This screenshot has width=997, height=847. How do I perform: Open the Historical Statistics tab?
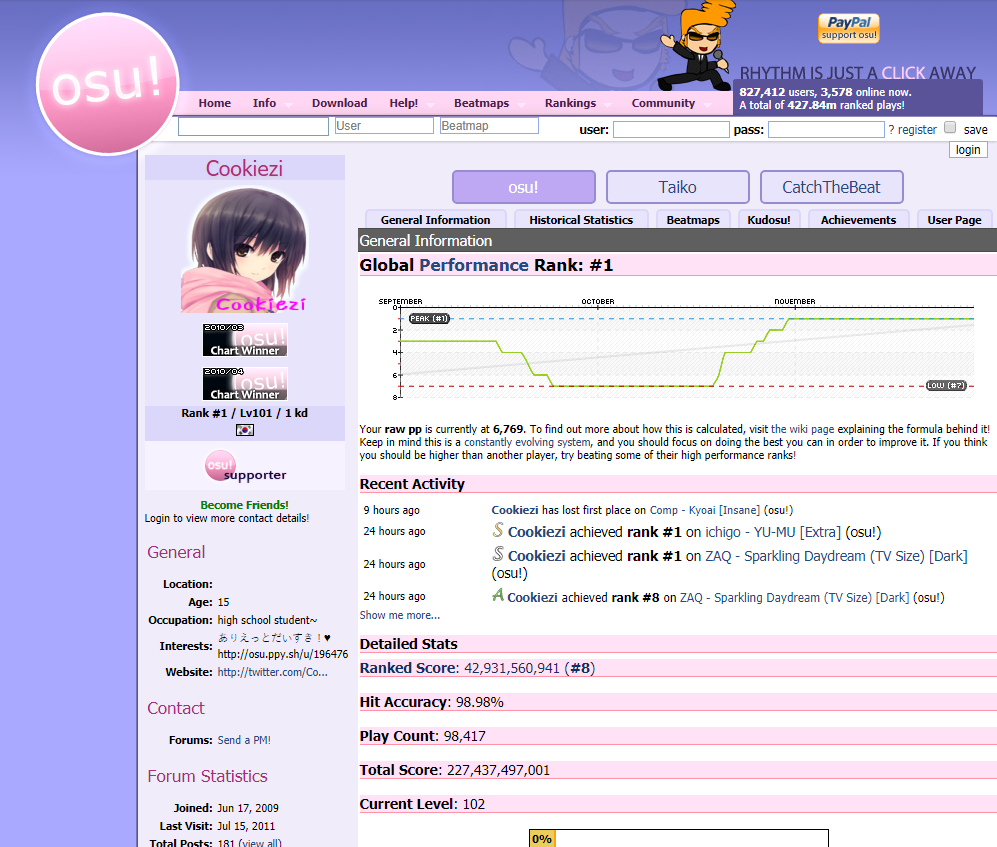(x=581, y=219)
